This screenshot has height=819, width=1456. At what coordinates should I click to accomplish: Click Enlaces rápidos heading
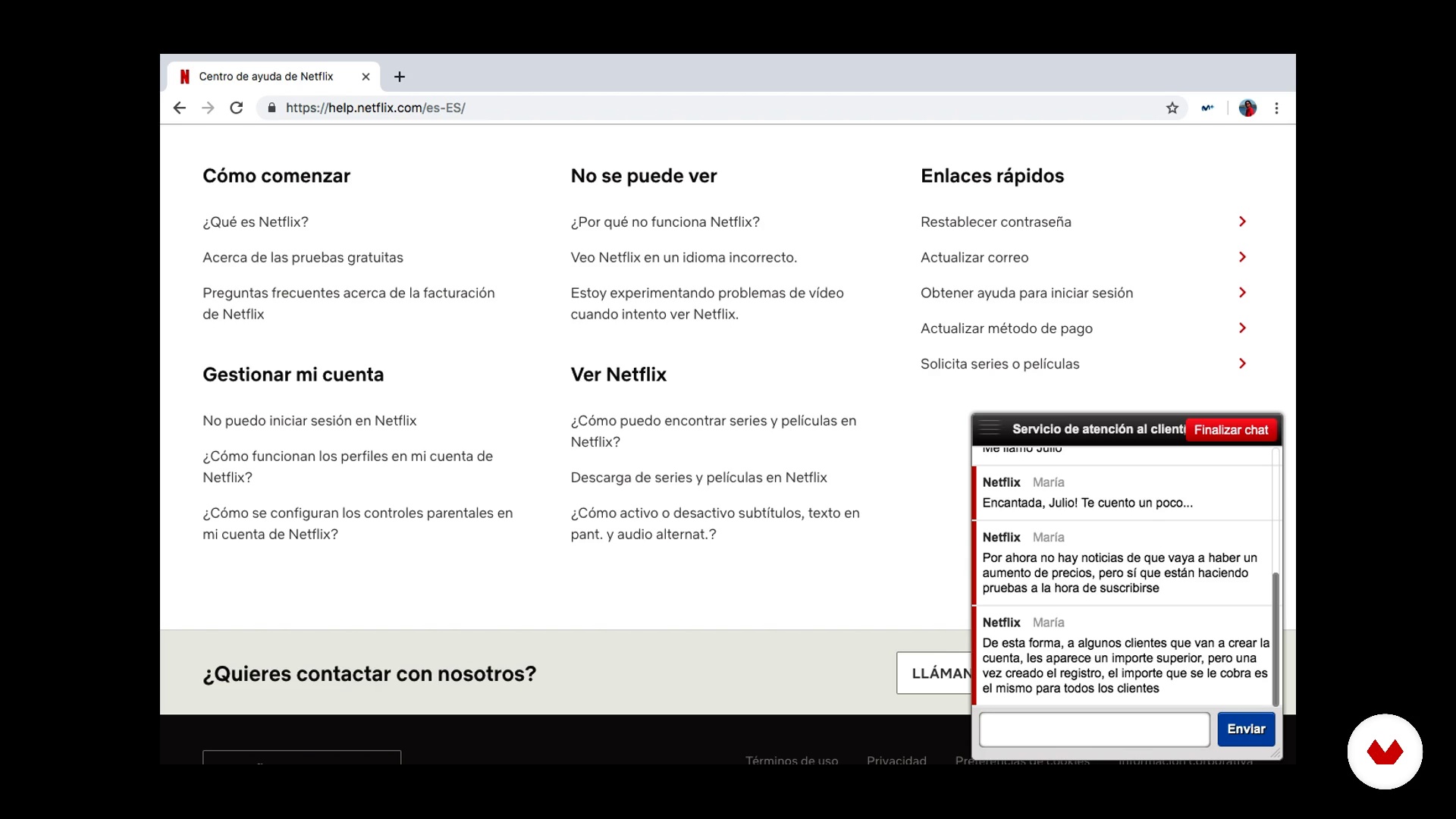[992, 176]
